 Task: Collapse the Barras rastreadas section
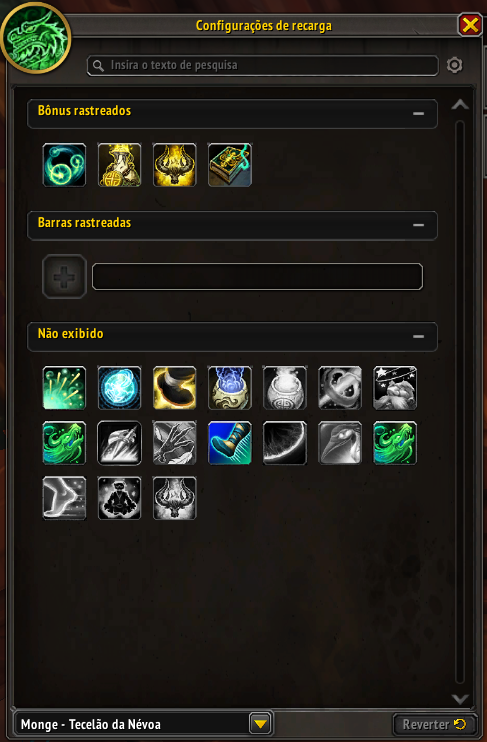tap(418, 225)
